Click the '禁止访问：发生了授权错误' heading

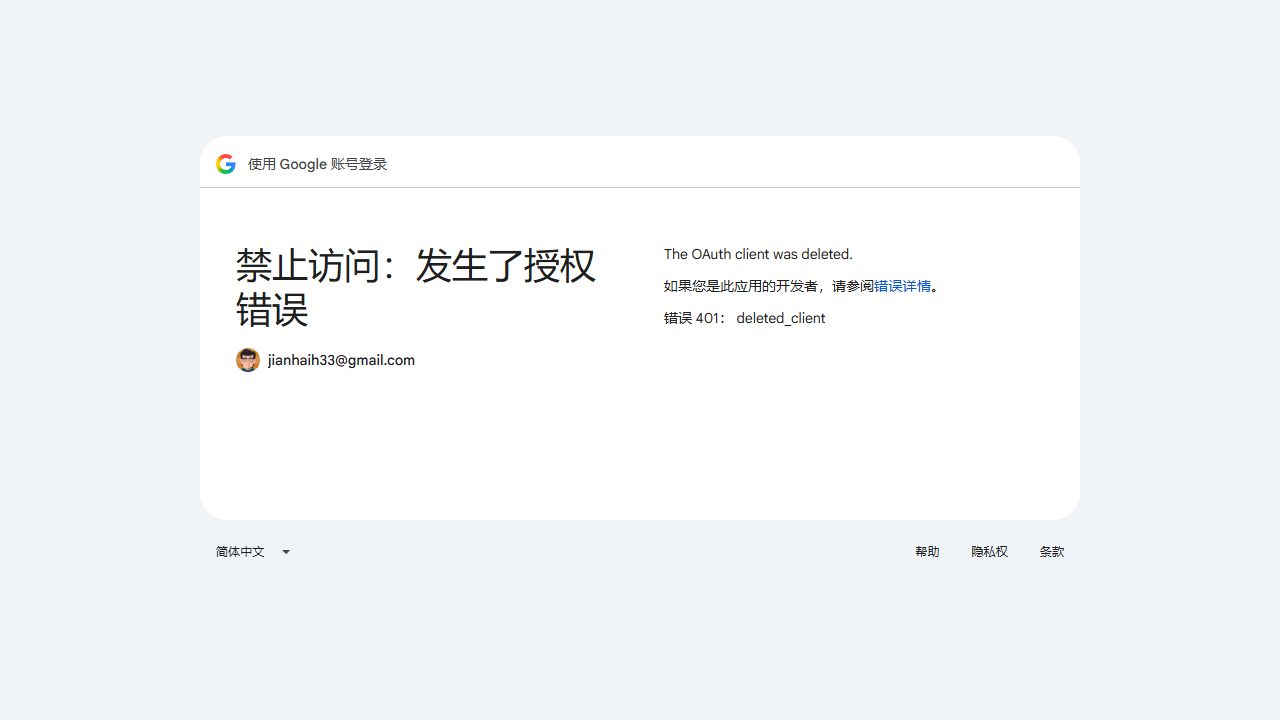416,287
